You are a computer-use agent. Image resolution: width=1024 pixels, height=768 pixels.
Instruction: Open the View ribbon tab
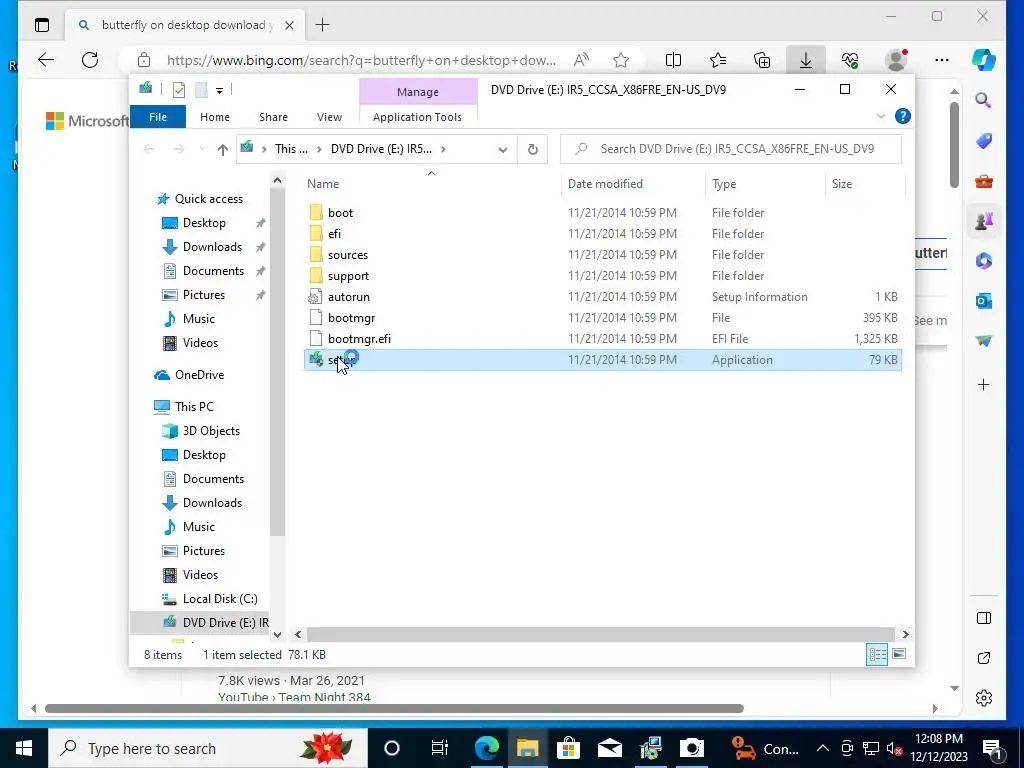[329, 117]
